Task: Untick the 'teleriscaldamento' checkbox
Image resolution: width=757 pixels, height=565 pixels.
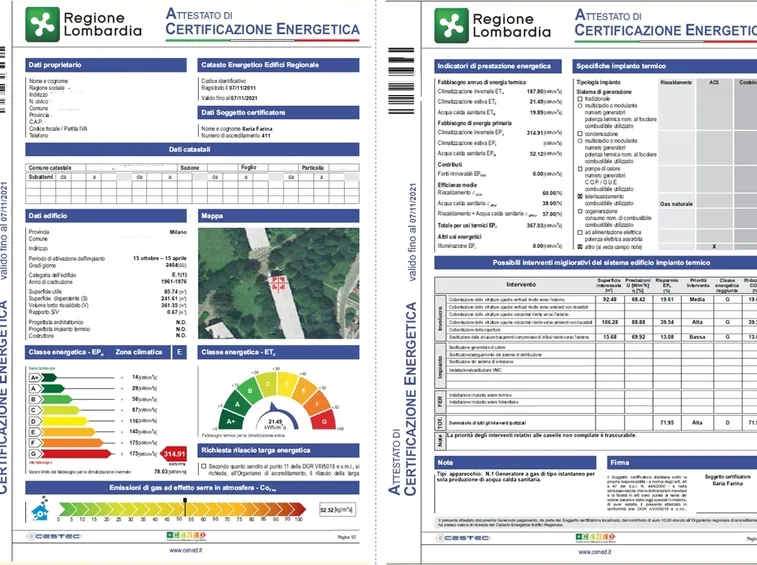Action: pos(580,197)
